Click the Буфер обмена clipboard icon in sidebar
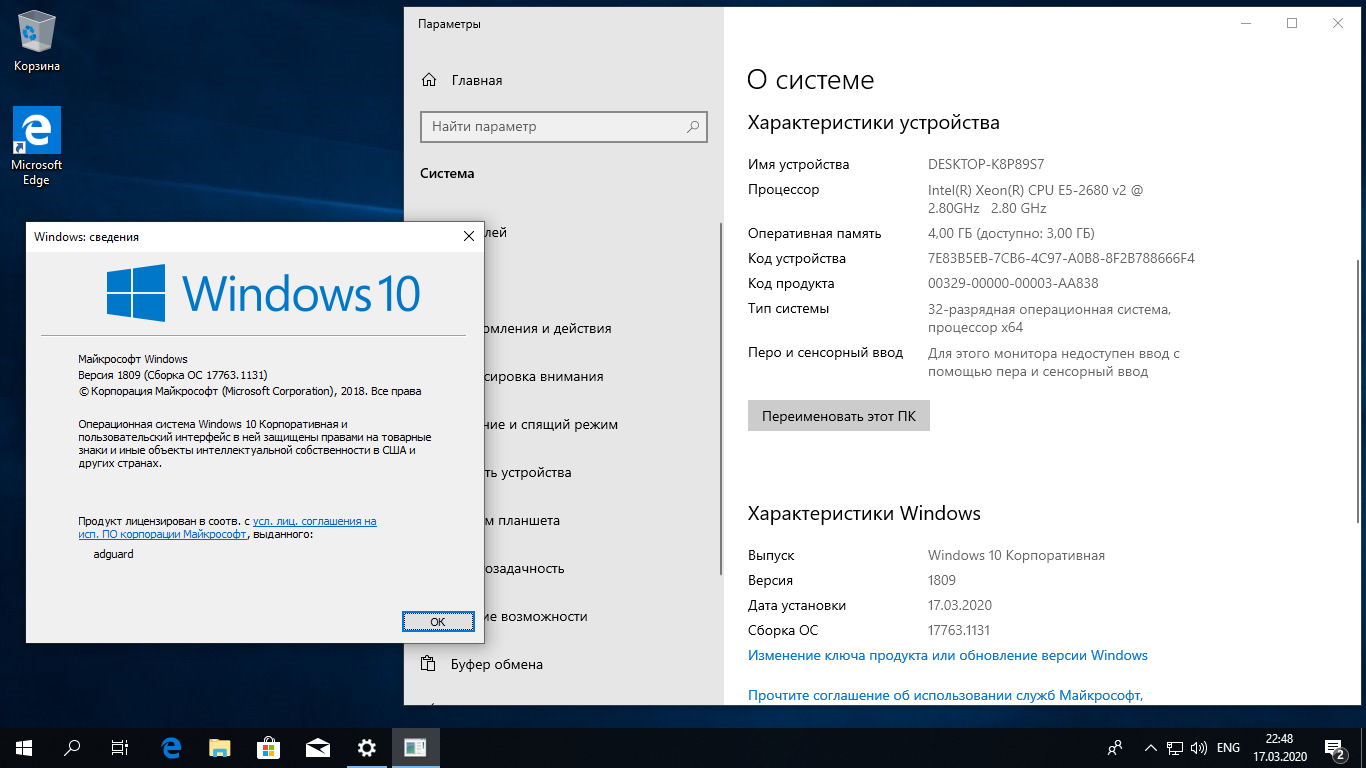 coord(429,664)
